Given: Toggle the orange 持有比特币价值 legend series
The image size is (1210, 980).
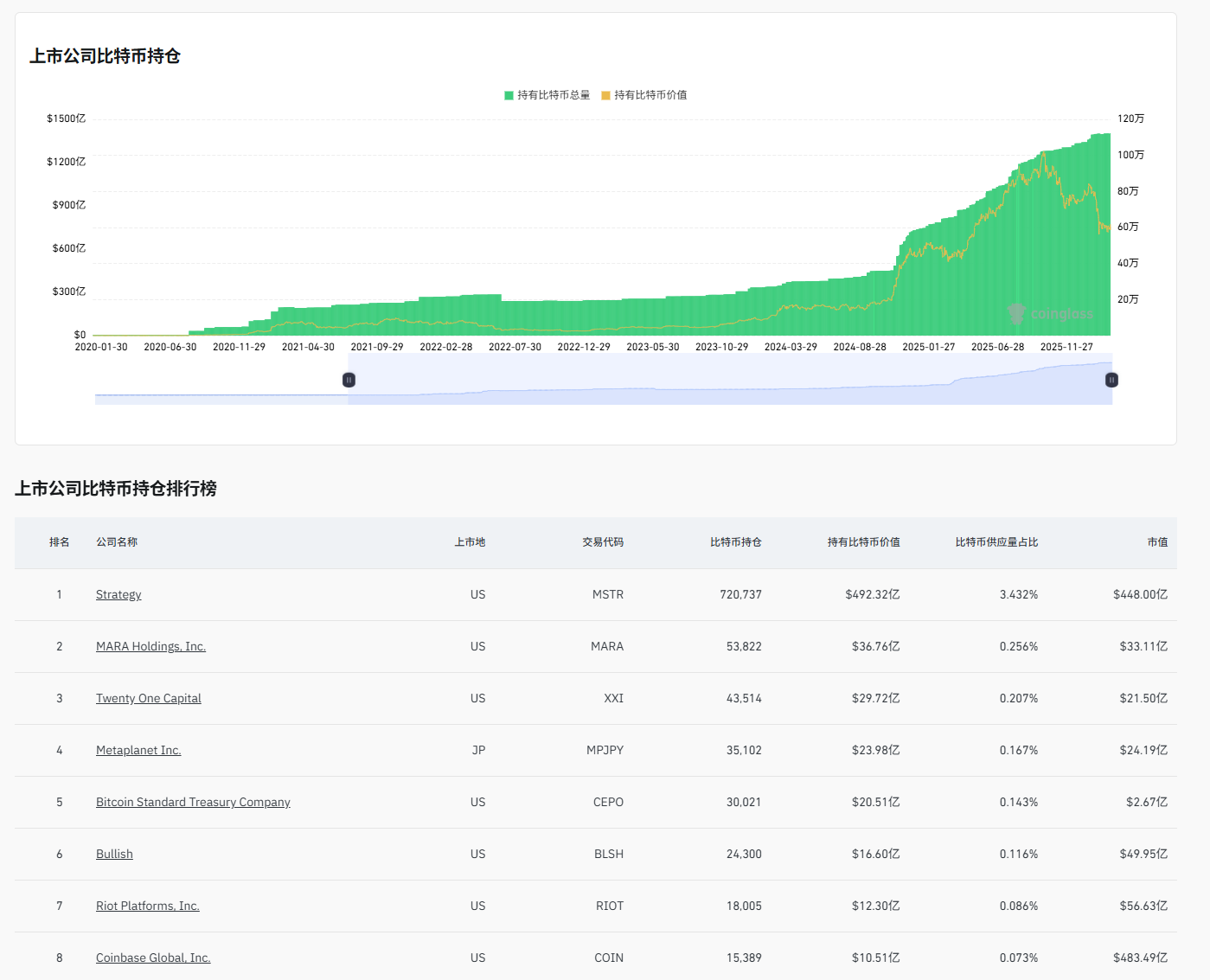Looking at the screenshot, I should 644,95.
